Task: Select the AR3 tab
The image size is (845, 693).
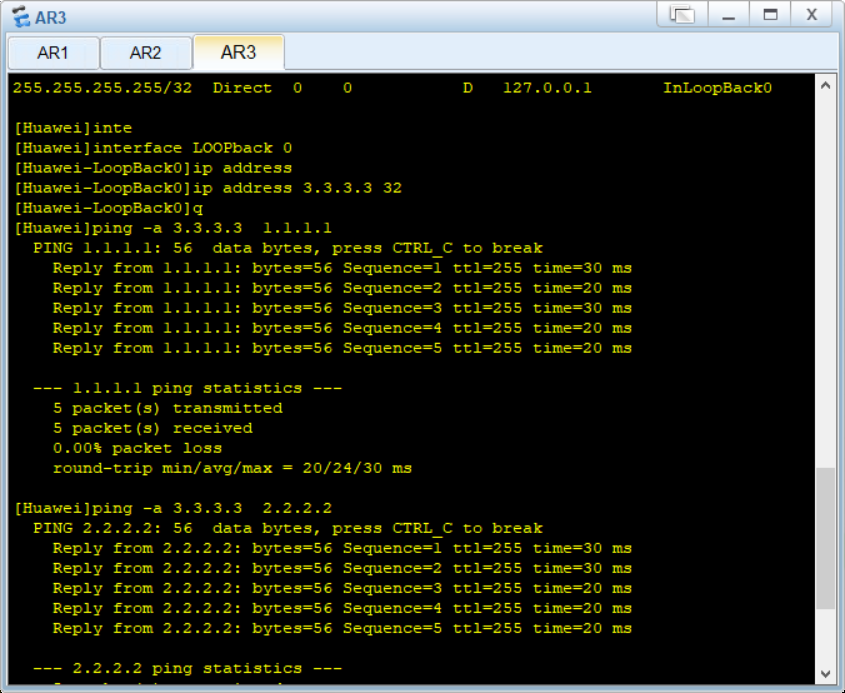Action: (238, 52)
